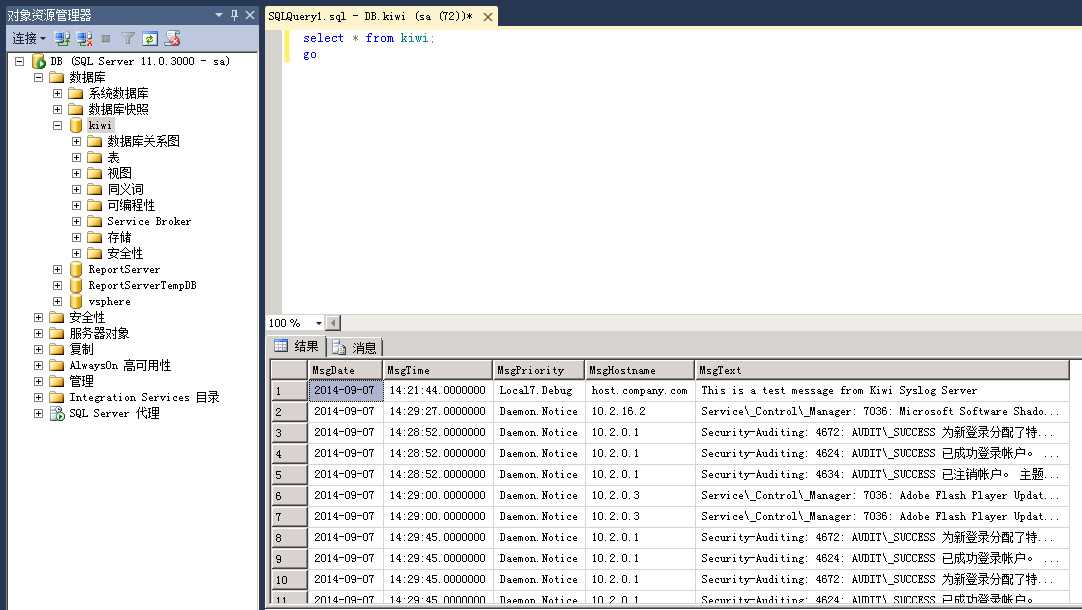Click inside the select * from kiwi query line
The height and width of the screenshot is (610, 1082).
point(368,38)
